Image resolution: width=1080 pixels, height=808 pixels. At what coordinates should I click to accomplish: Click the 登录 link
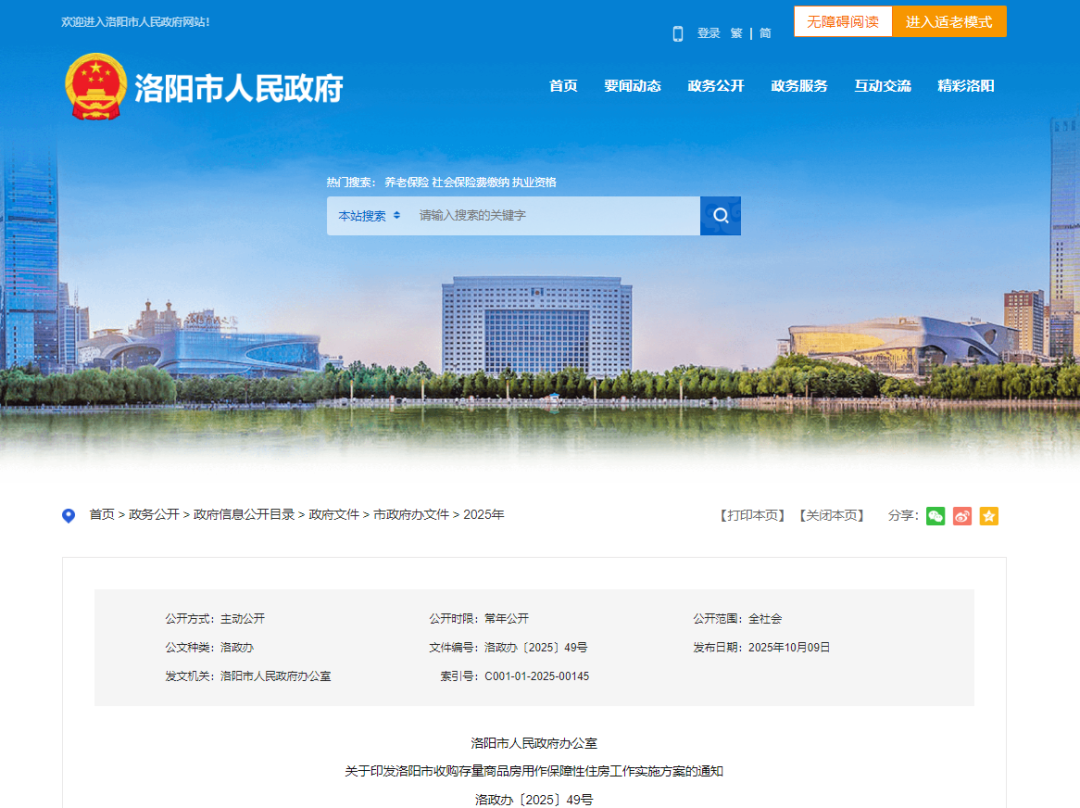pos(708,33)
